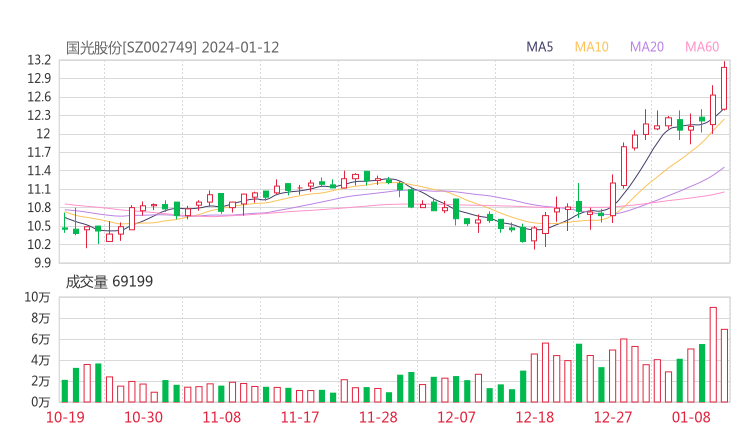Image resolution: width=740 pixels, height=440 pixels.
Task: Select the last red candlestick reaching 13.2
Action: (x=724, y=88)
